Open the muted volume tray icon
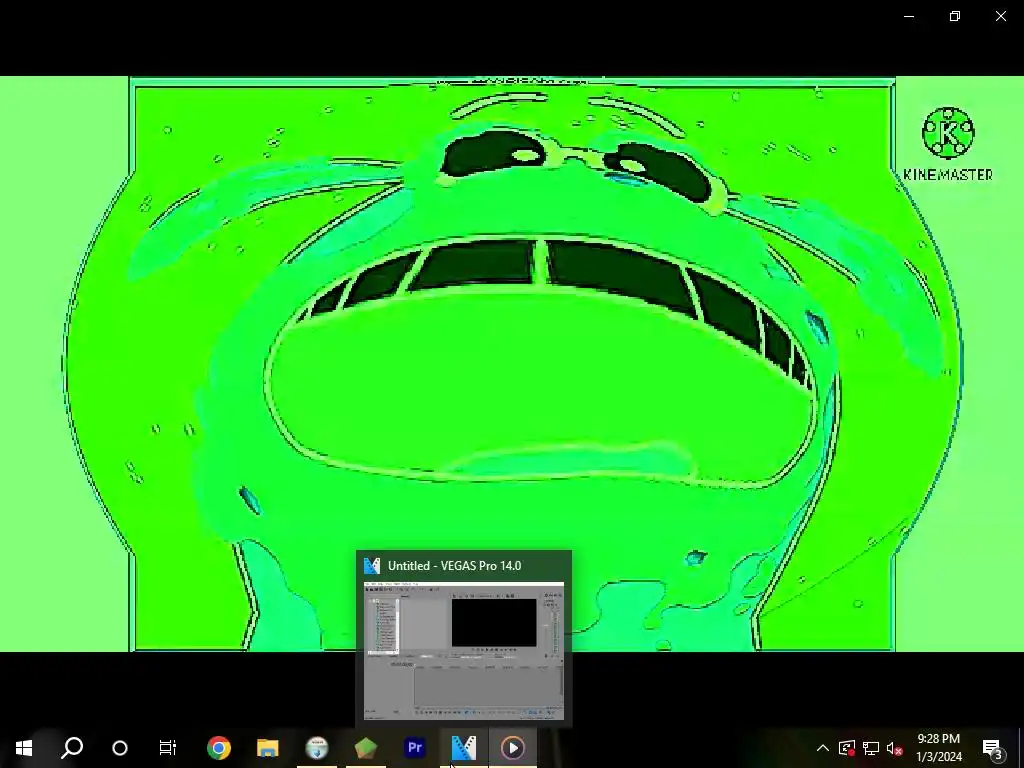Image resolution: width=1024 pixels, height=768 pixels. (895, 748)
